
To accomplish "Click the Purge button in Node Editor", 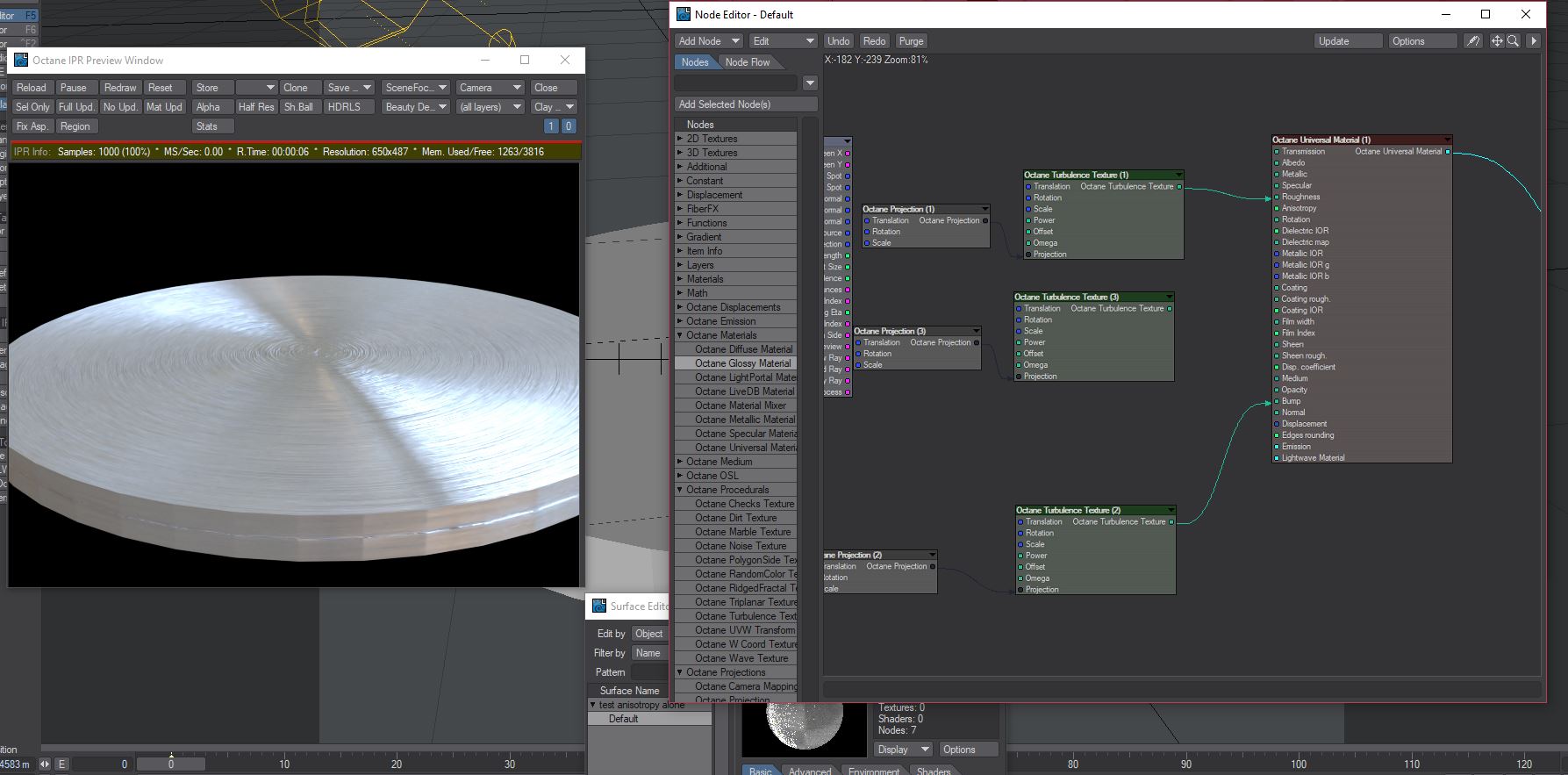I will coord(911,41).
